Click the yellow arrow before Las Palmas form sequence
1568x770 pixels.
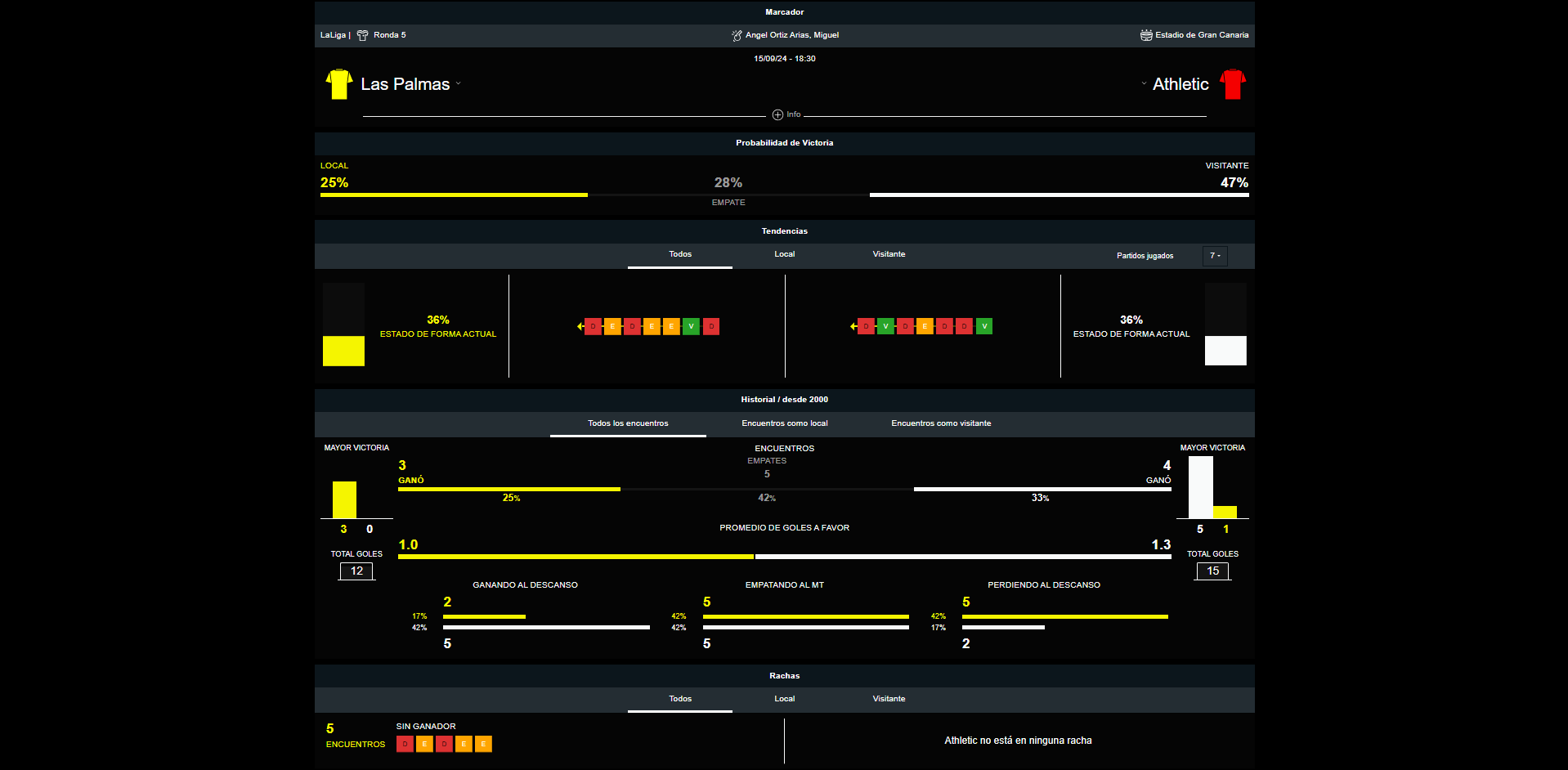[x=580, y=326]
